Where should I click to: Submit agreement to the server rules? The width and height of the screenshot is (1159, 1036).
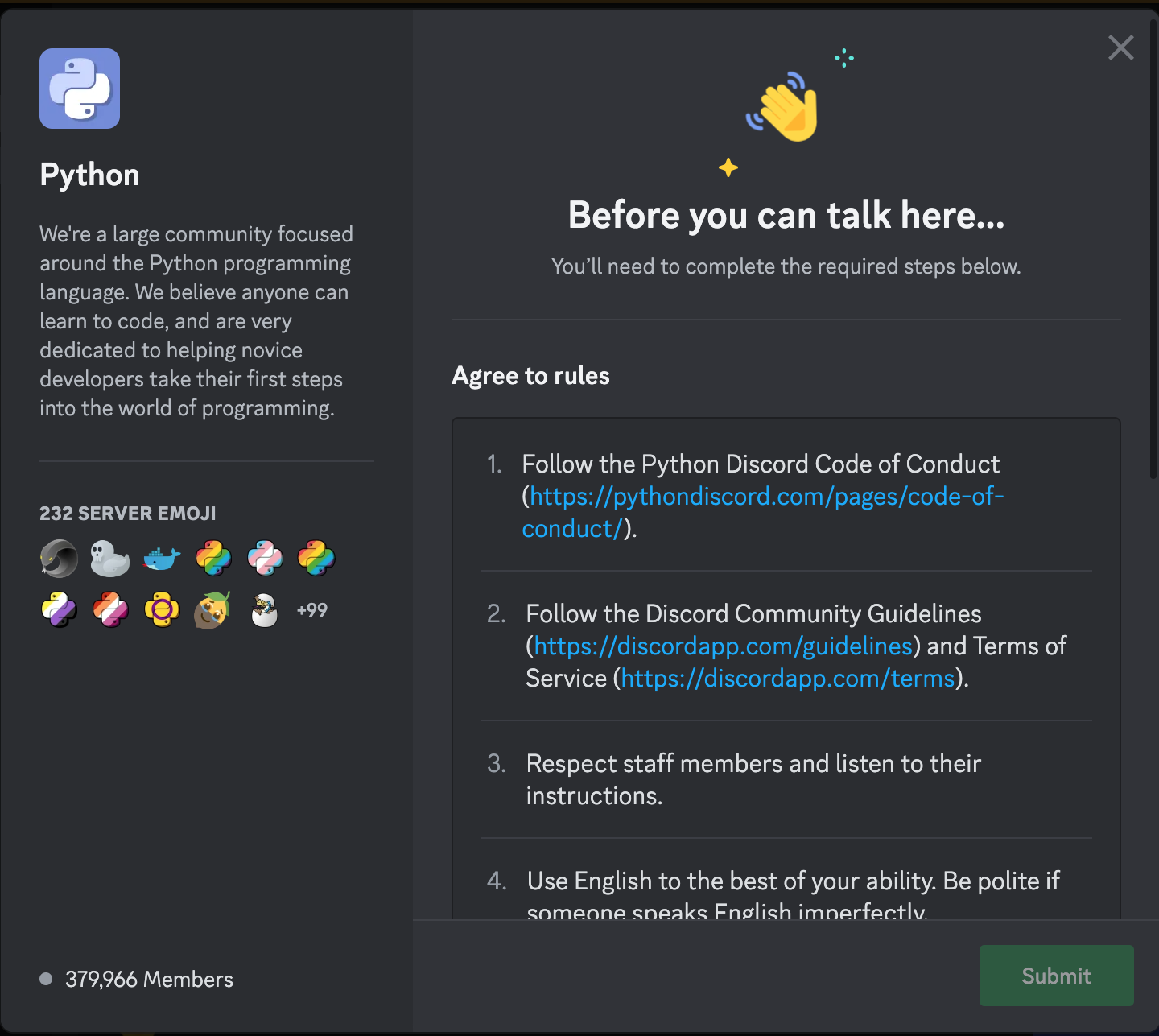pyautogui.click(x=1057, y=976)
